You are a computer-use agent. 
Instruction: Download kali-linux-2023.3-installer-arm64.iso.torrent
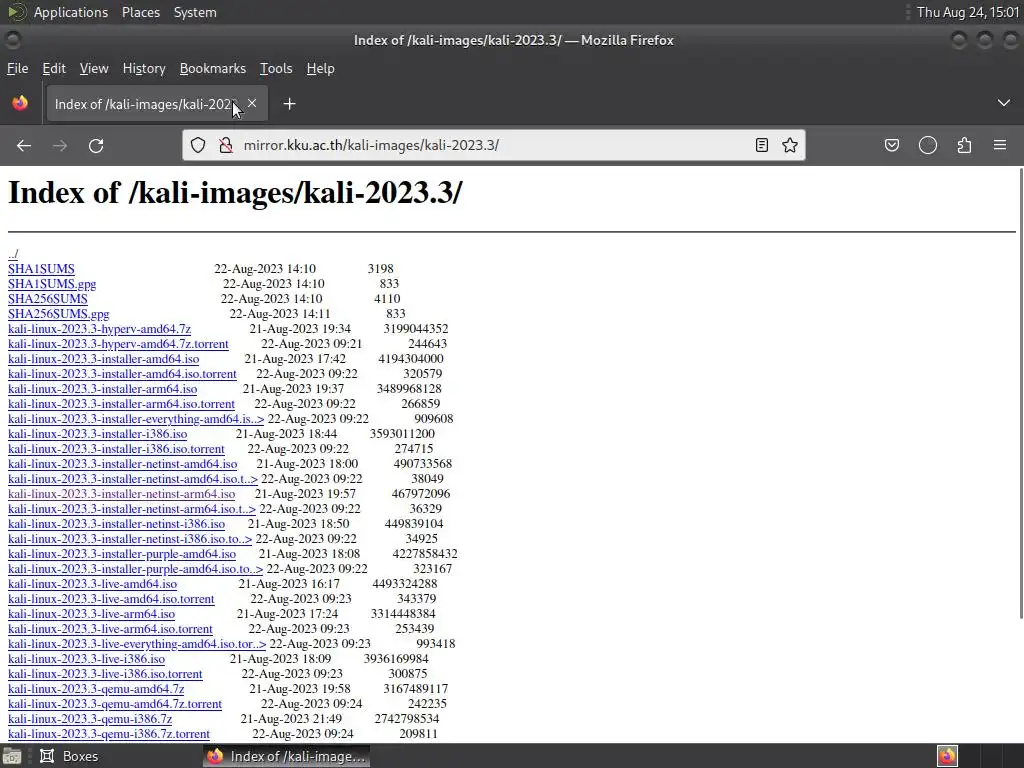pos(121,404)
